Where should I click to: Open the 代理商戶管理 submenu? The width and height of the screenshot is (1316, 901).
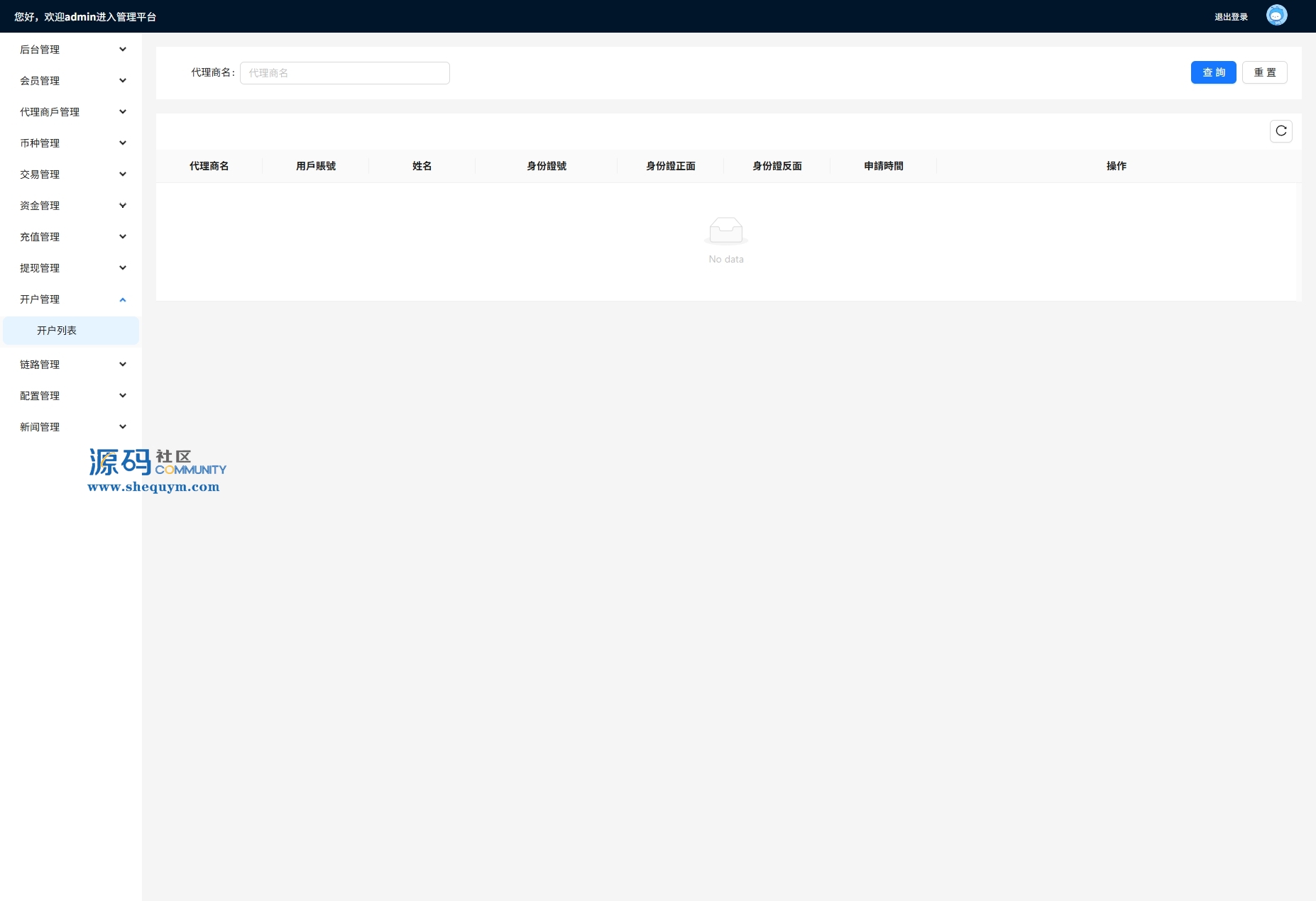click(71, 112)
